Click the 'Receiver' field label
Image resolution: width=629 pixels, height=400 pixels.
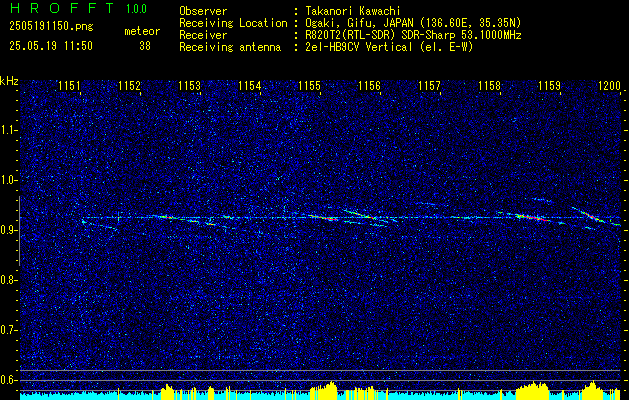203,35
